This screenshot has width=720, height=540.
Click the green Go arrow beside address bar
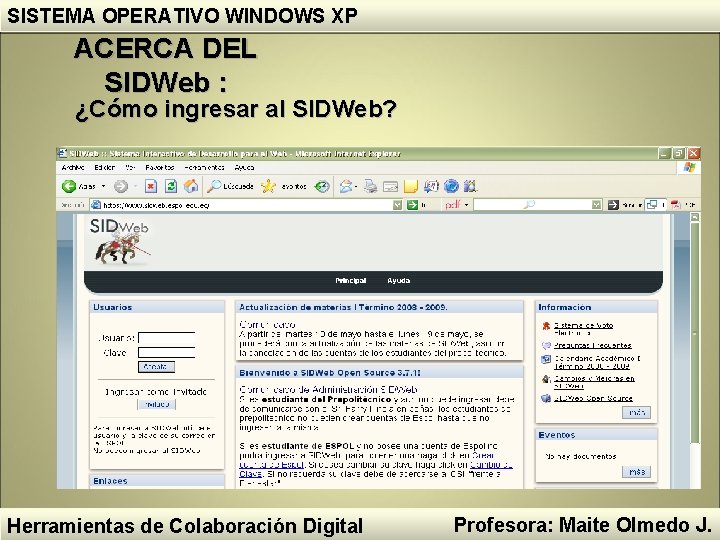(412, 205)
